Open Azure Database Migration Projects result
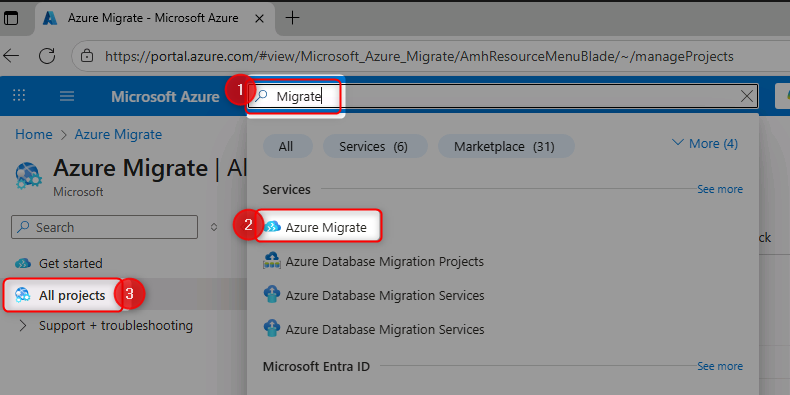The image size is (790, 395). pos(384,261)
